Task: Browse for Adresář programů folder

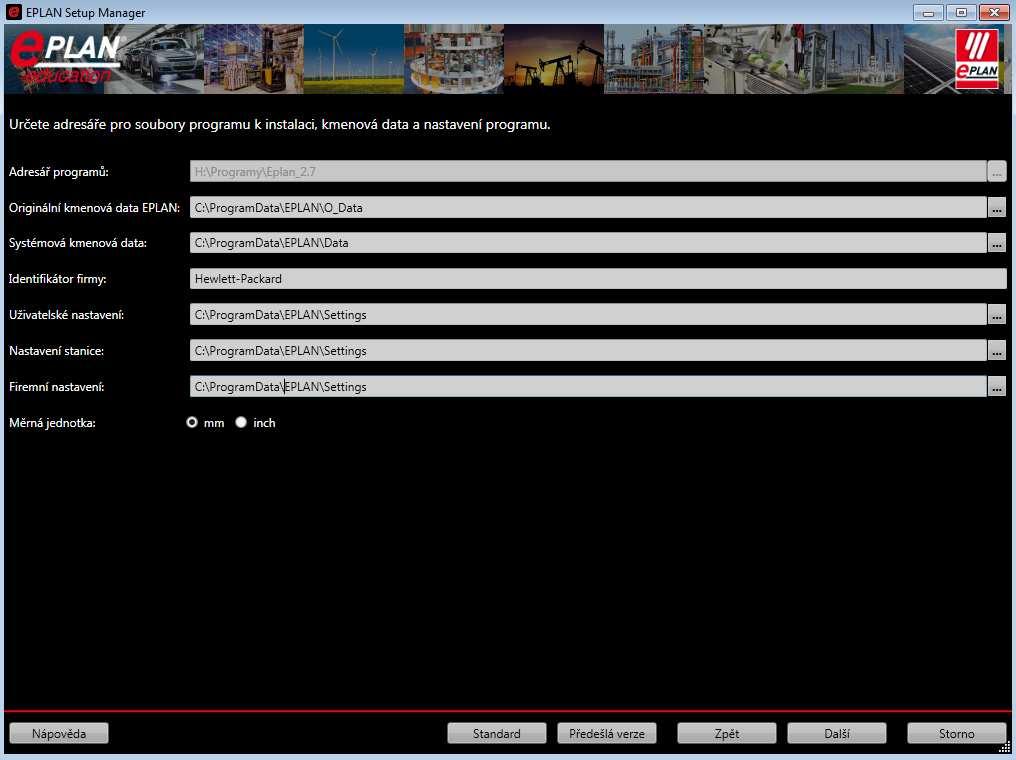Action: (x=997, y=172)
